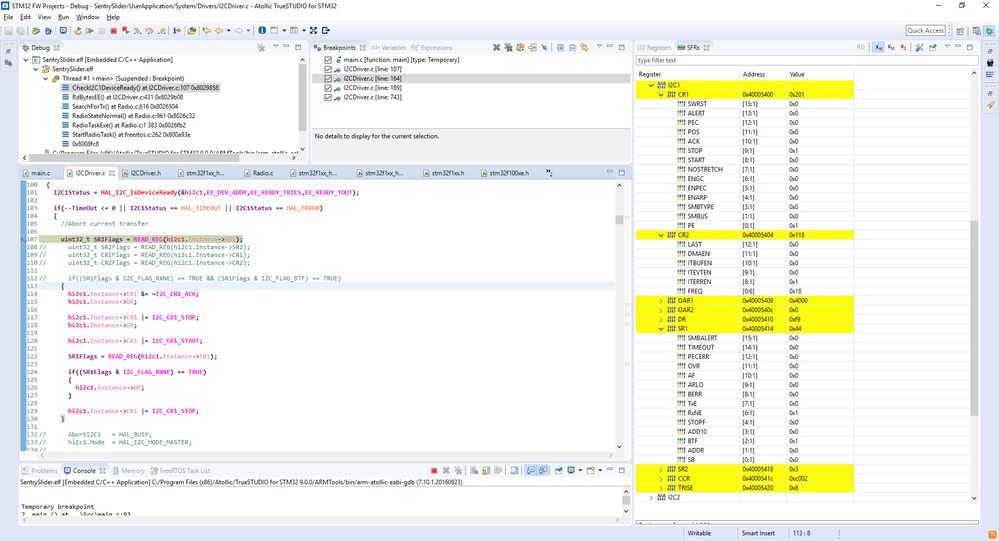Click the full screen toggle toolbar icon

[313, 31]
